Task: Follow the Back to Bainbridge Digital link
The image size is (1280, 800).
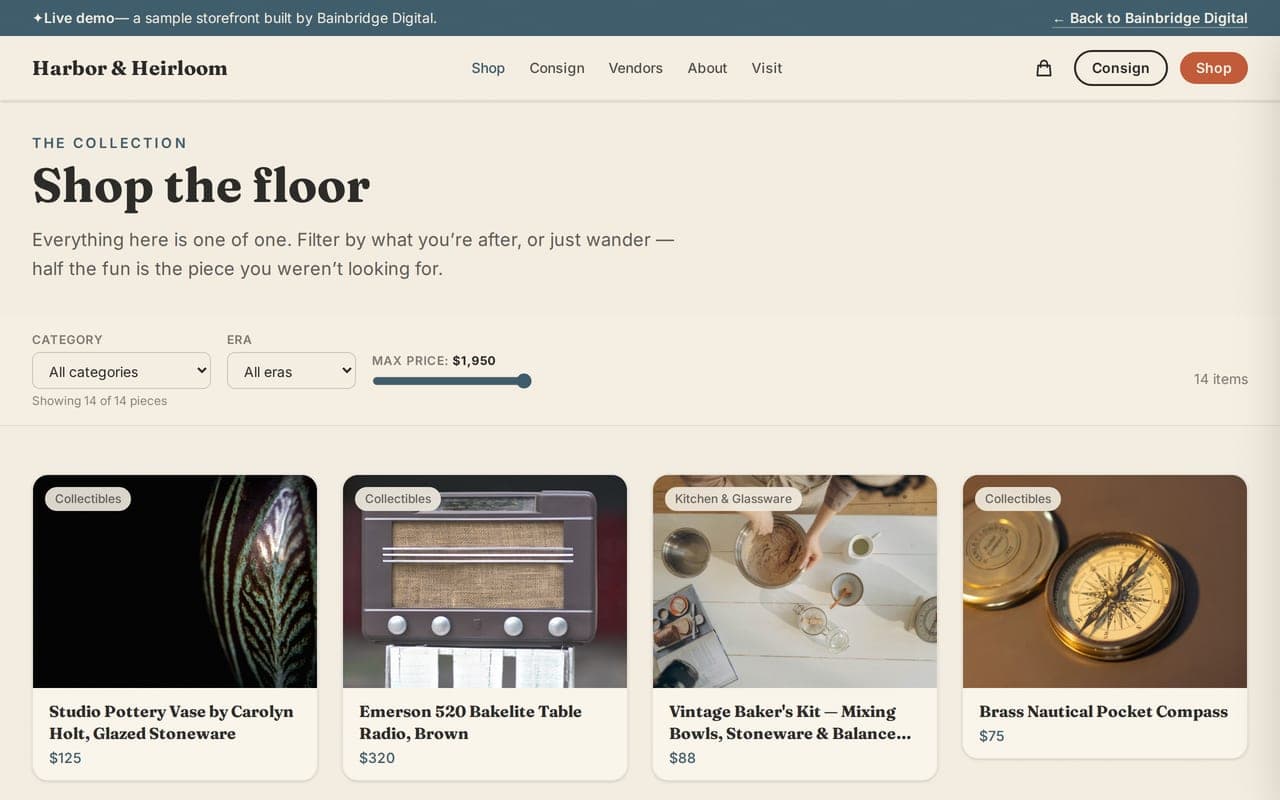Action: point(1150,18)
